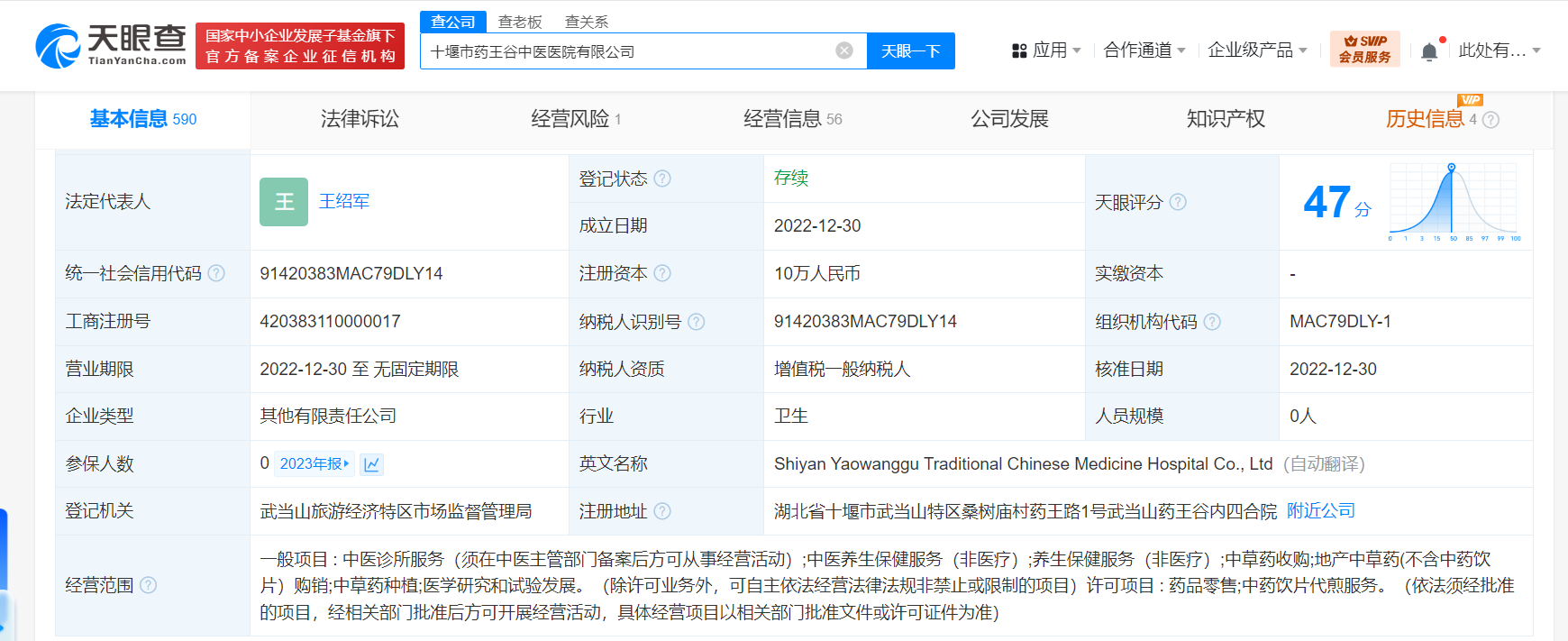
Task: Click the 47分 score value
Action: 1337,202
